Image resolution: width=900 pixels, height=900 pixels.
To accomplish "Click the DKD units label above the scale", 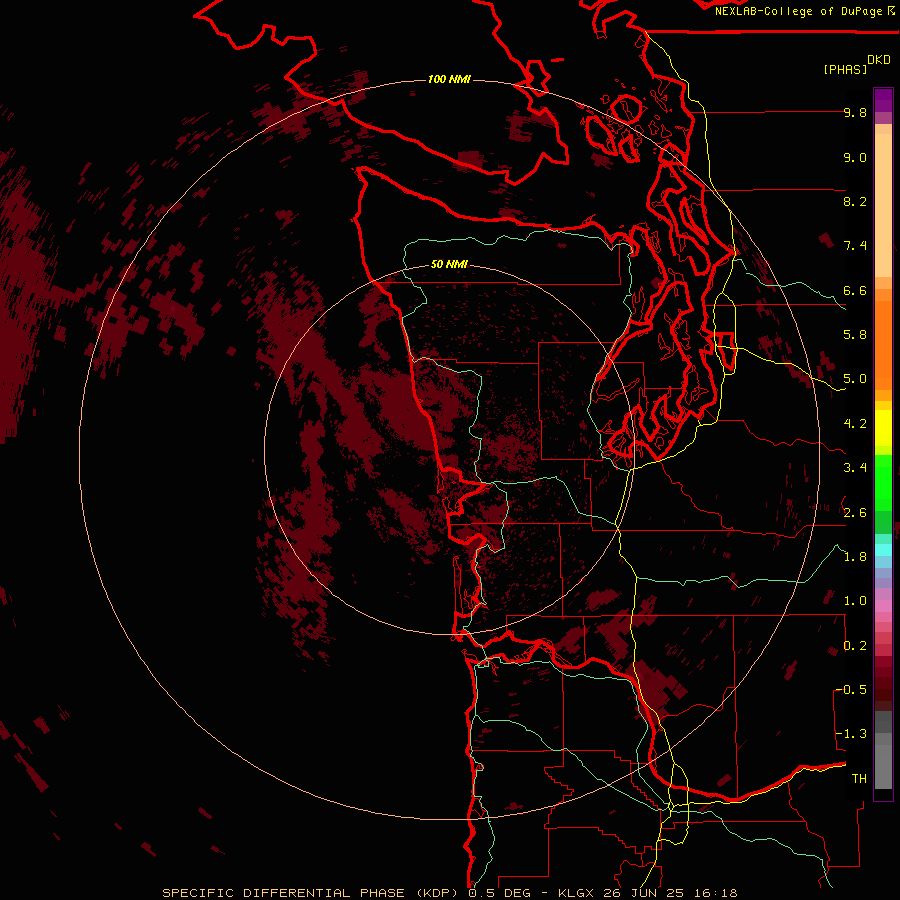I will coord(879,60).
